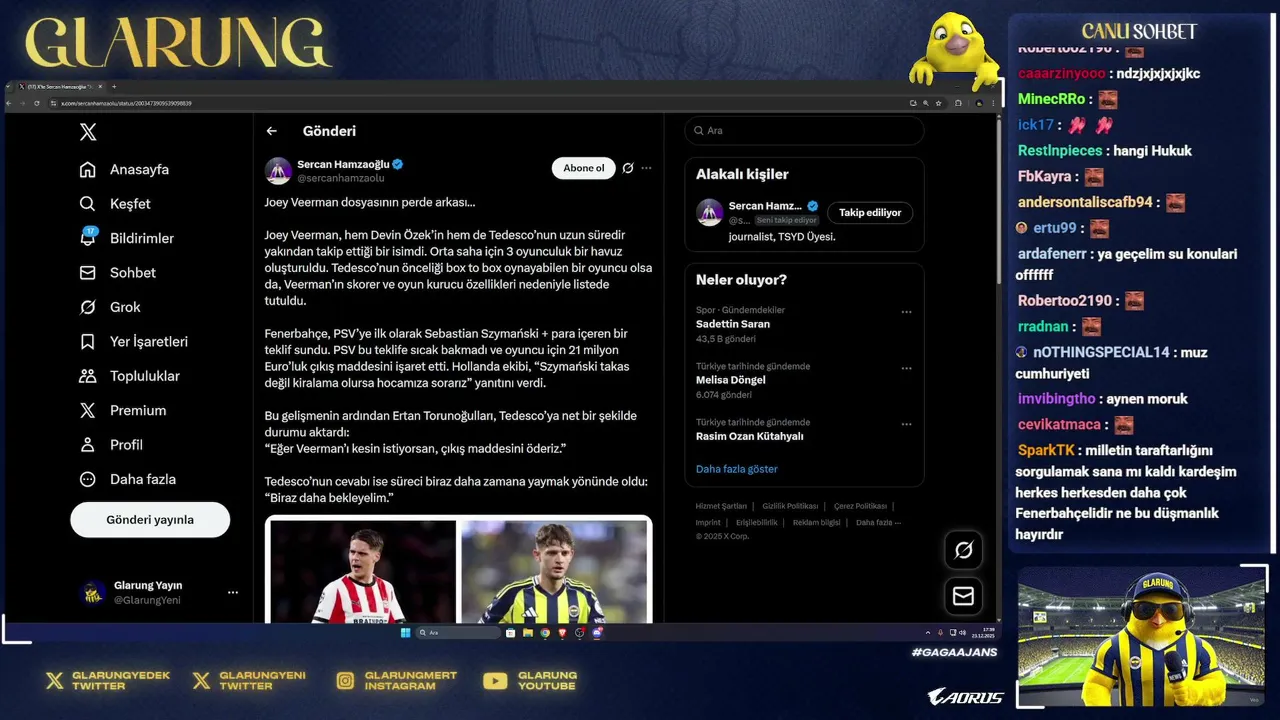This screenshot has width=1280, height=720.
Task: Open Sohbet messages
Action: pyautogui.click(x=118, y=273)
